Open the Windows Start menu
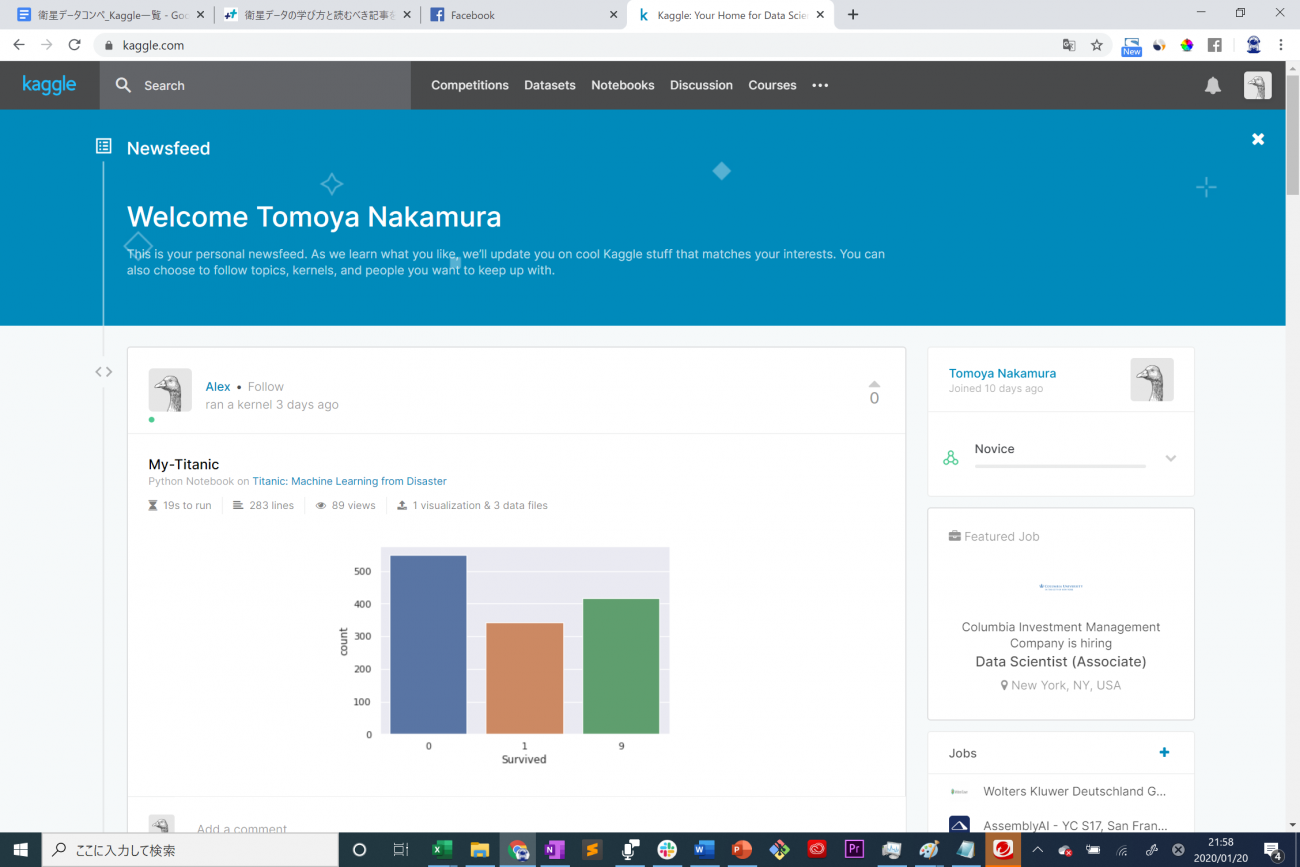This screenshot has height=867, width=1300. coord(20,850)
